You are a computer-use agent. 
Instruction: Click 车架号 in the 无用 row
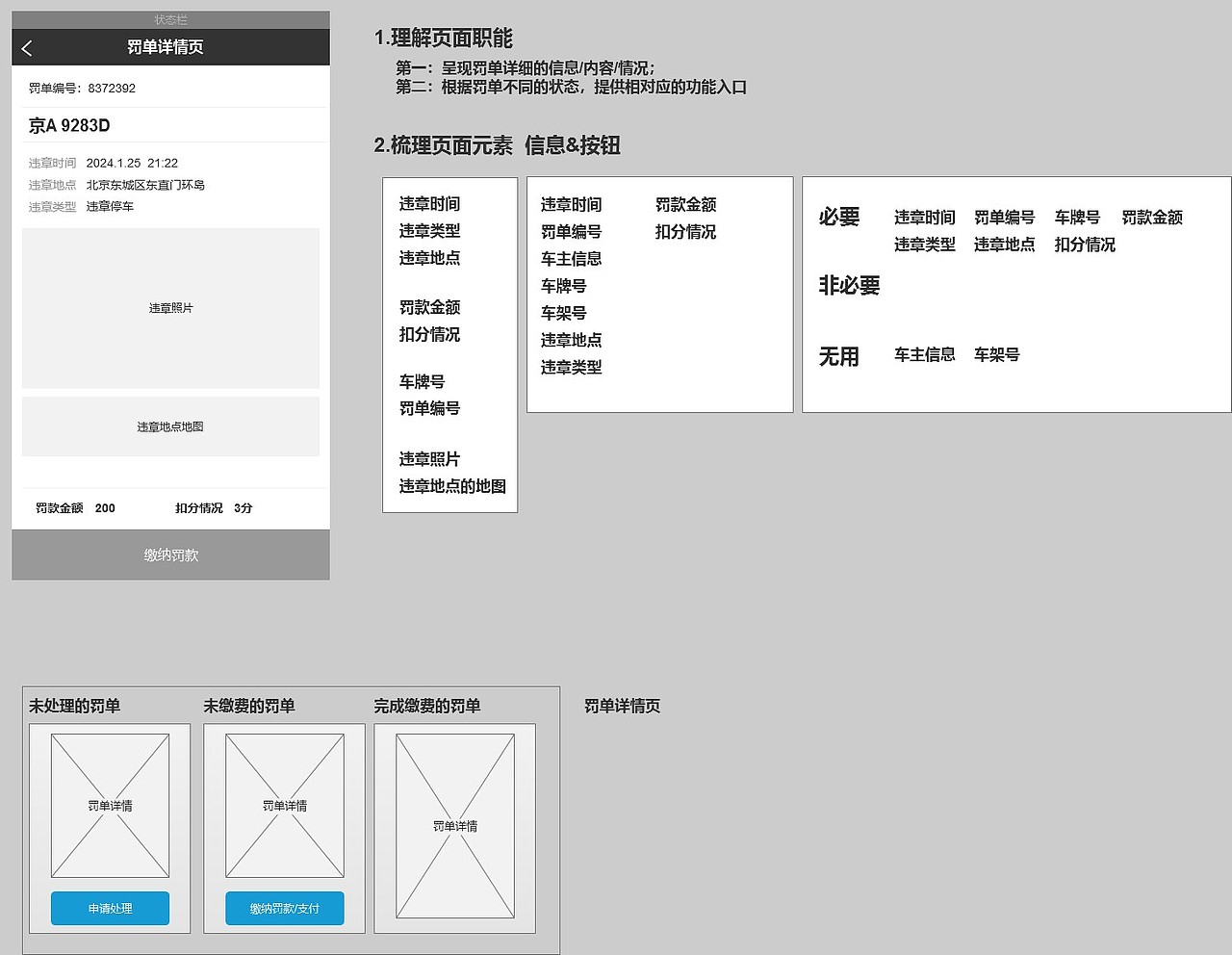pyautogui.click(x=996, y=355)
